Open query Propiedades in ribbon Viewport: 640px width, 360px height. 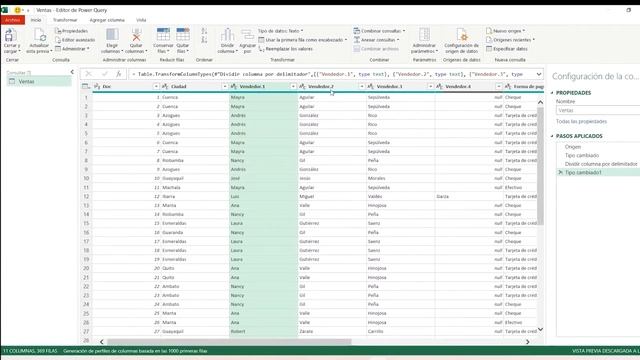pos(72,31)
